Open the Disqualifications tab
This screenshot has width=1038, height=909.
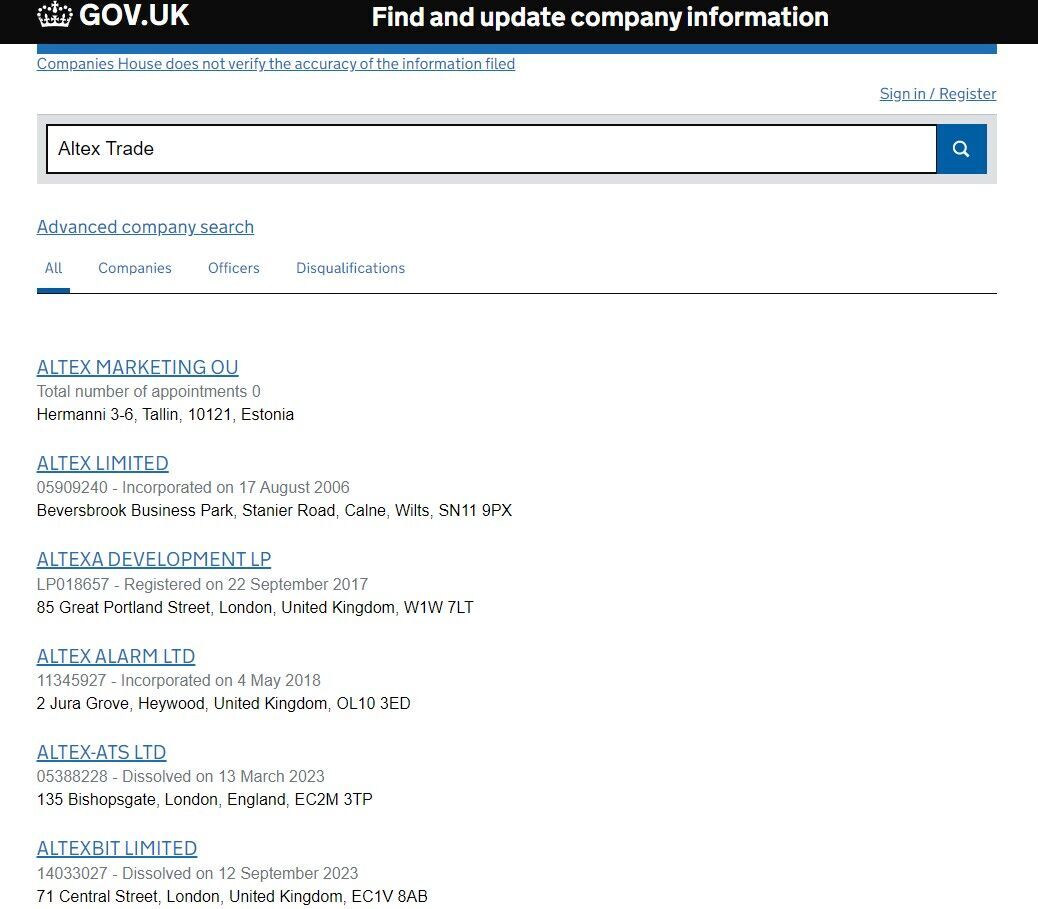tap(350, 268)
